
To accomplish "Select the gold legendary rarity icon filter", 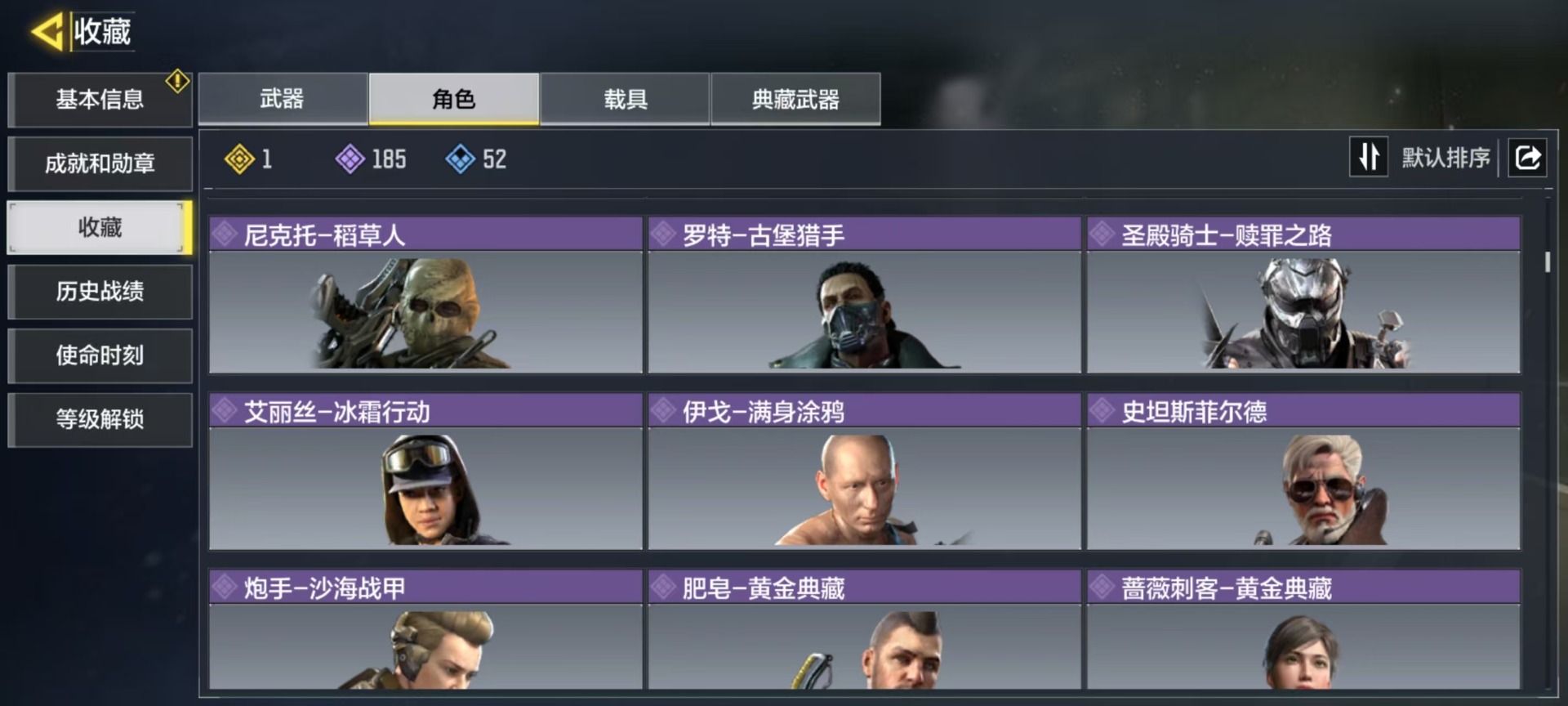I will click(x=239, y=159).
